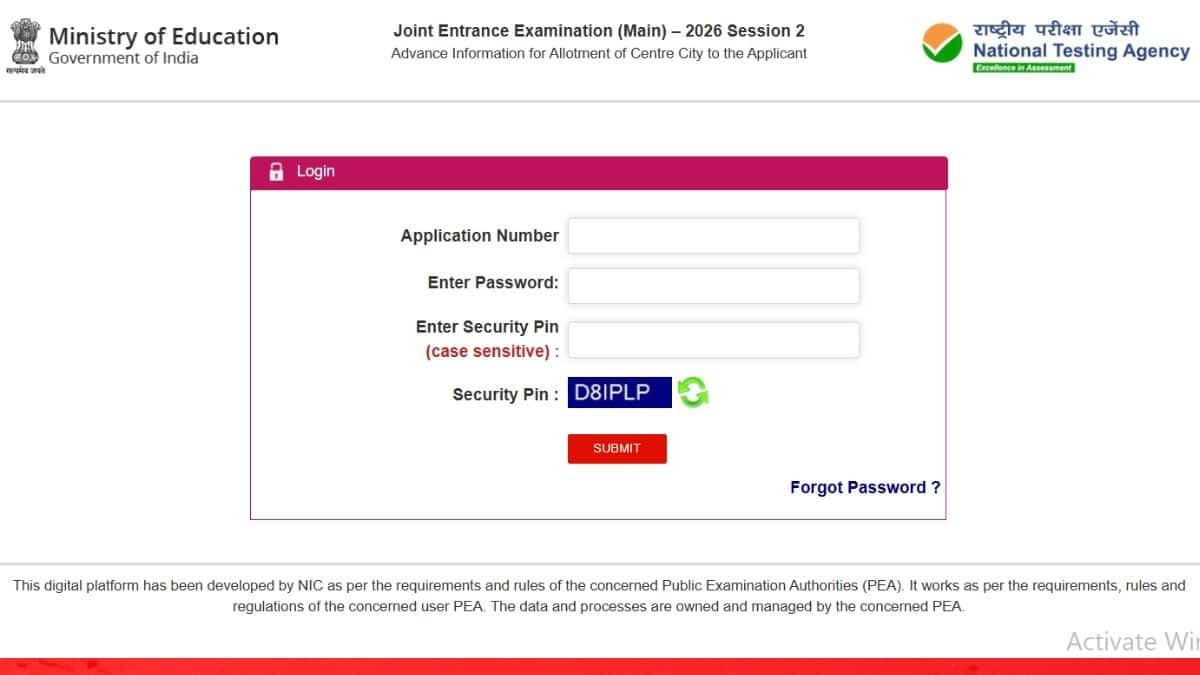Viewport: 1200px width, 675px height.
Task: Click the NTA orange-green checkmark logo
Action: pyautogui.click(x=942, y=44)
